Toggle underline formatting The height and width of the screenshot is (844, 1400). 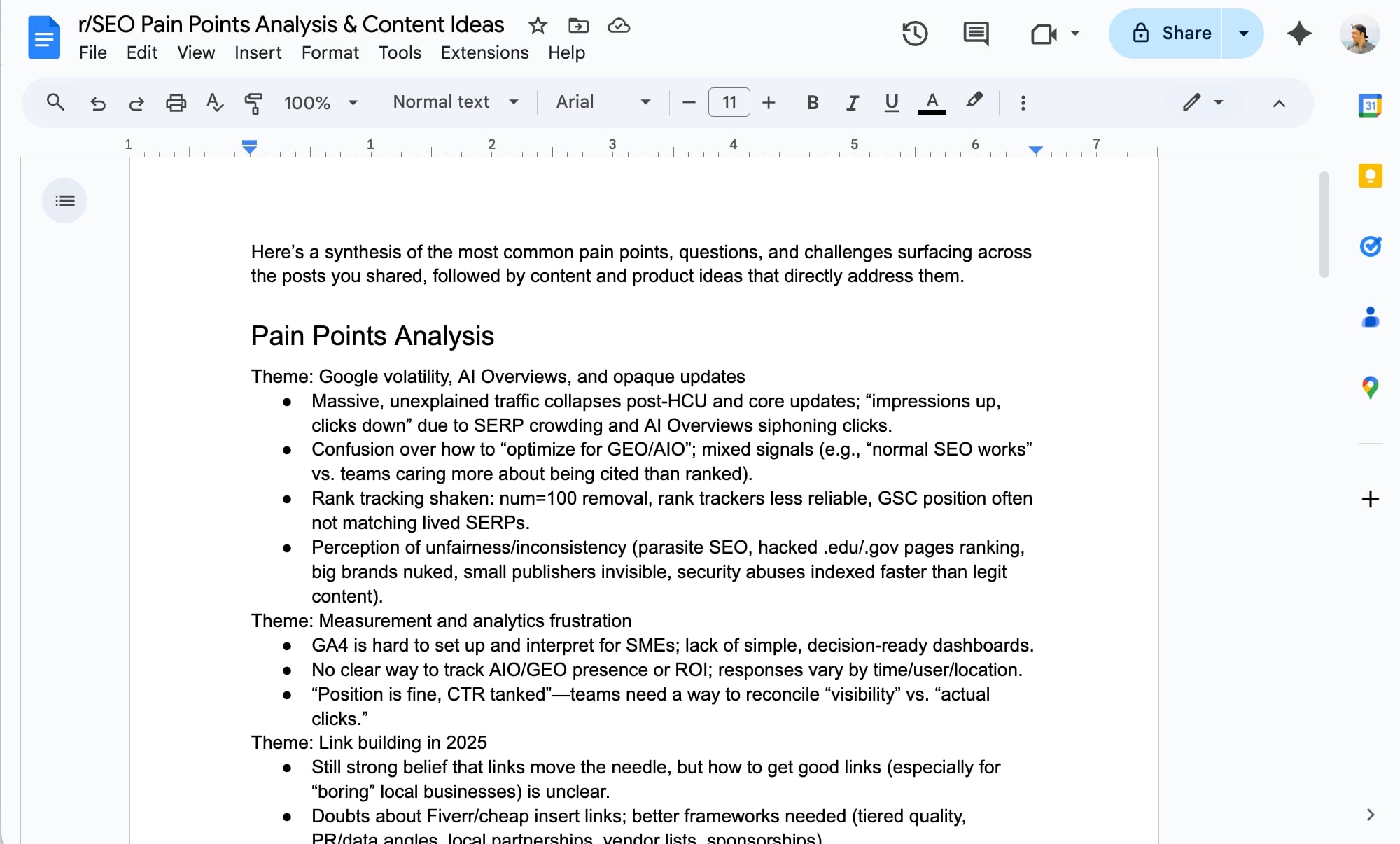pos(890,102)
